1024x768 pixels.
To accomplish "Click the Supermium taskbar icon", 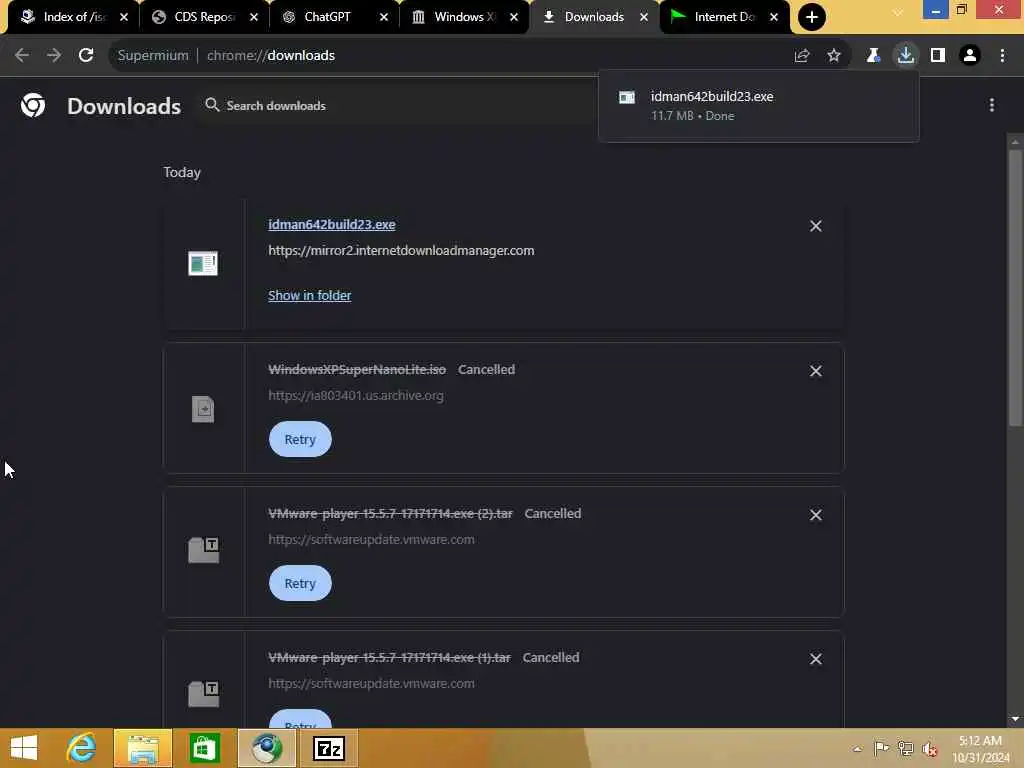I will click(x=266, y=748).
